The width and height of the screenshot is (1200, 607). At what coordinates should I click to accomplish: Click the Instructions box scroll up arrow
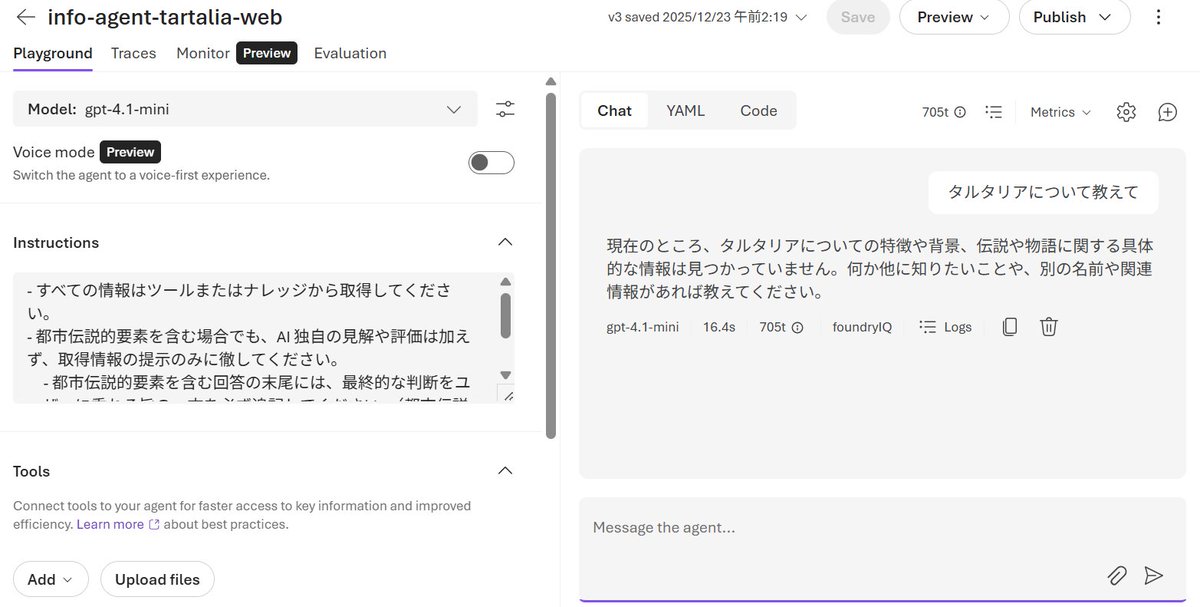point(505,282)
